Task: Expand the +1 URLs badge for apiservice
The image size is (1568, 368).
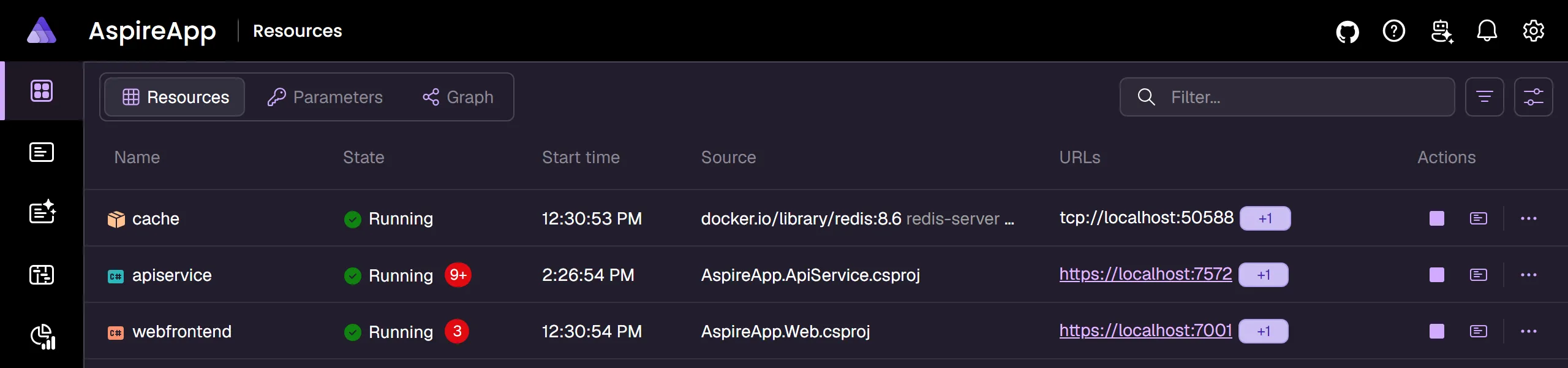Action: tap(1264, 275)
